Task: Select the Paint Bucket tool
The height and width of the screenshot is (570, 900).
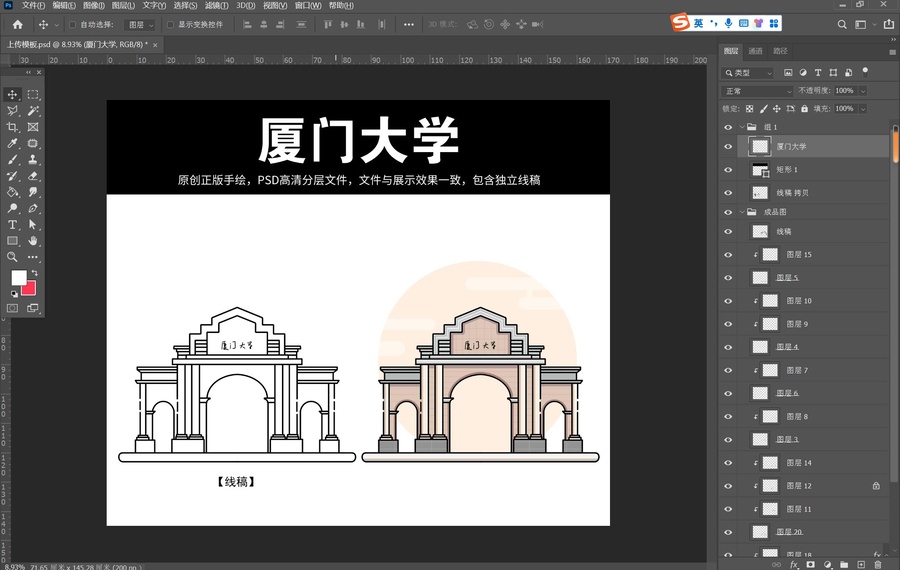Action: pyautogui.click(x=12, y=192)
